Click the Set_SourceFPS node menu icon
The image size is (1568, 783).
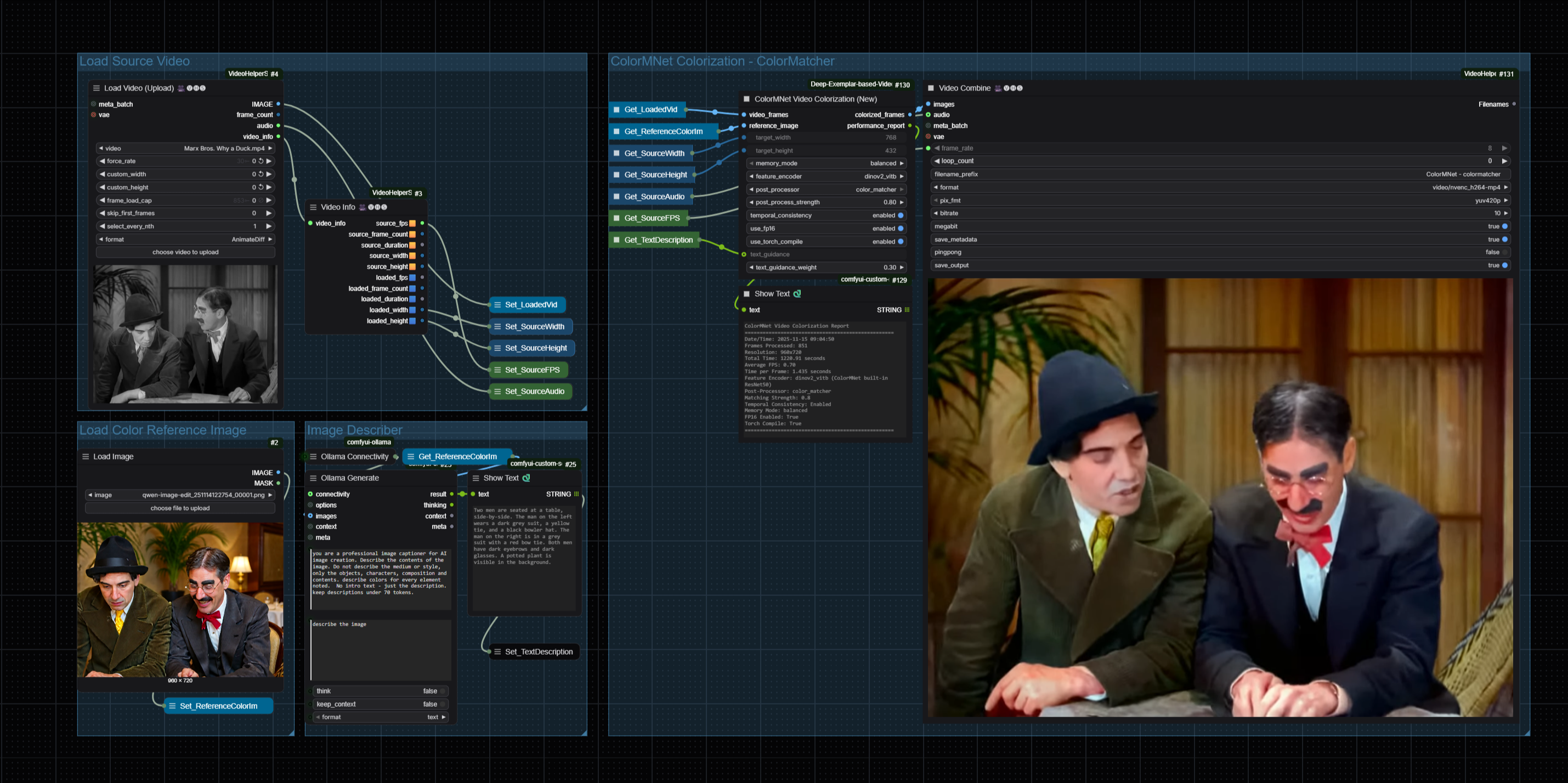[x=497, y=370]
